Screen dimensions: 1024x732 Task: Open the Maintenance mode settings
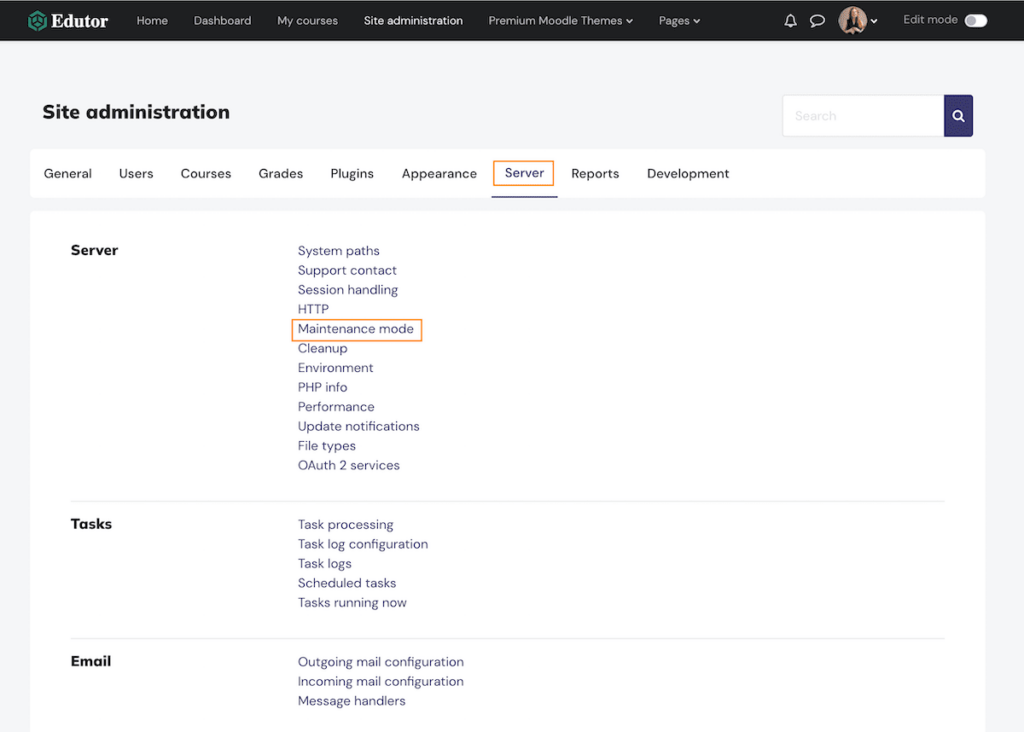[x=356, y=328]
